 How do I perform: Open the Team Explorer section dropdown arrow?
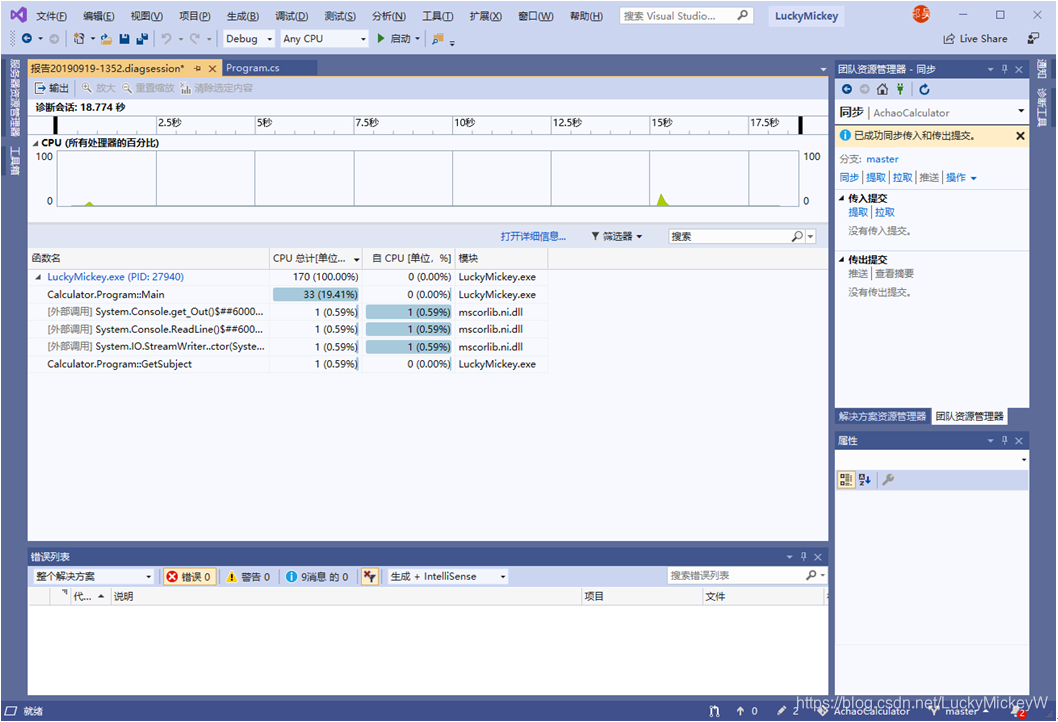coord(1021,112)
